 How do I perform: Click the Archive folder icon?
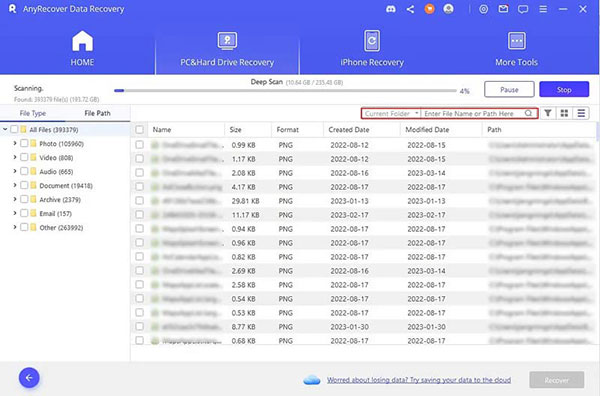coord(33,199)
